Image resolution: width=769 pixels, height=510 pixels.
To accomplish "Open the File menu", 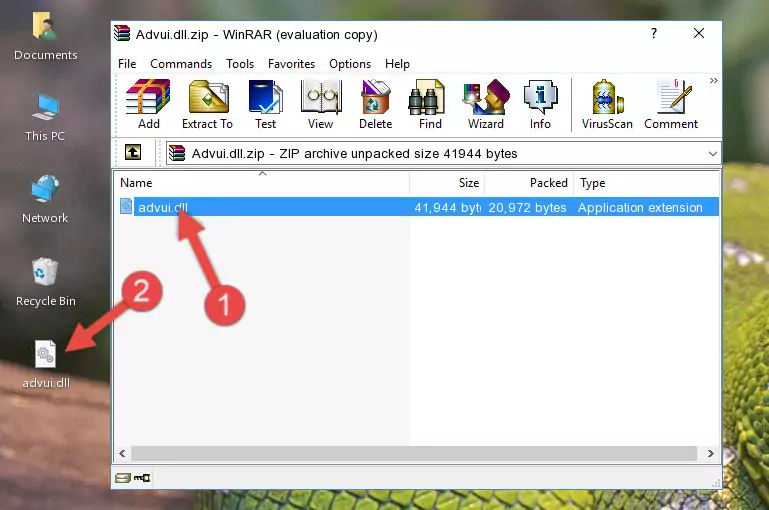I will pyautogui.click(x=127, y=64).
